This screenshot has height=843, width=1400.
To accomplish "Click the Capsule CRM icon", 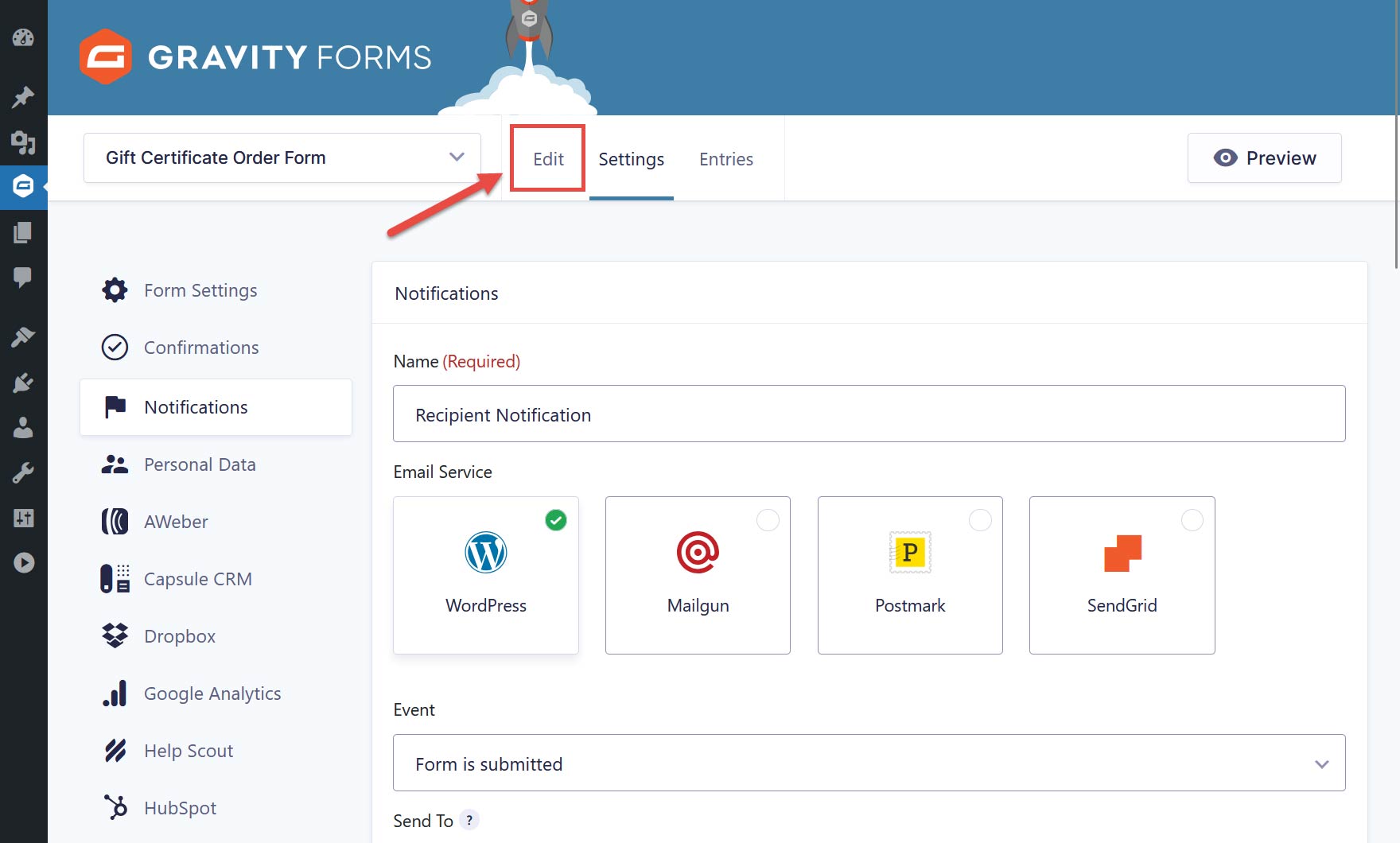I will [x=115, y=579].
